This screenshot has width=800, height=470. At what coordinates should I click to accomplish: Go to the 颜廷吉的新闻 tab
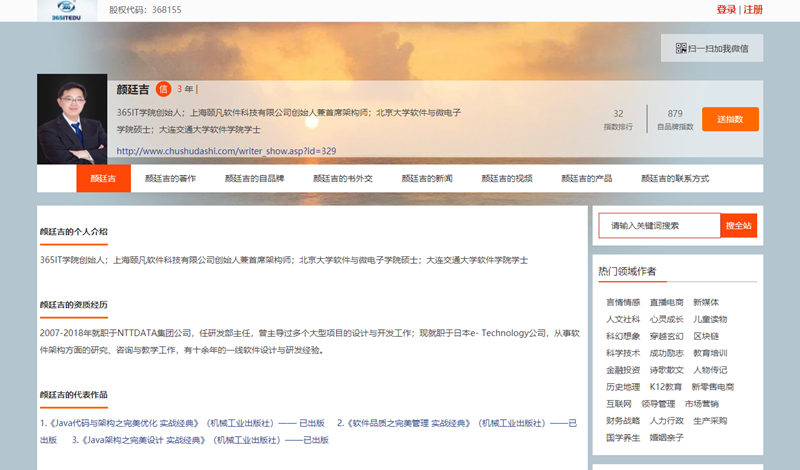coord(427,178)
